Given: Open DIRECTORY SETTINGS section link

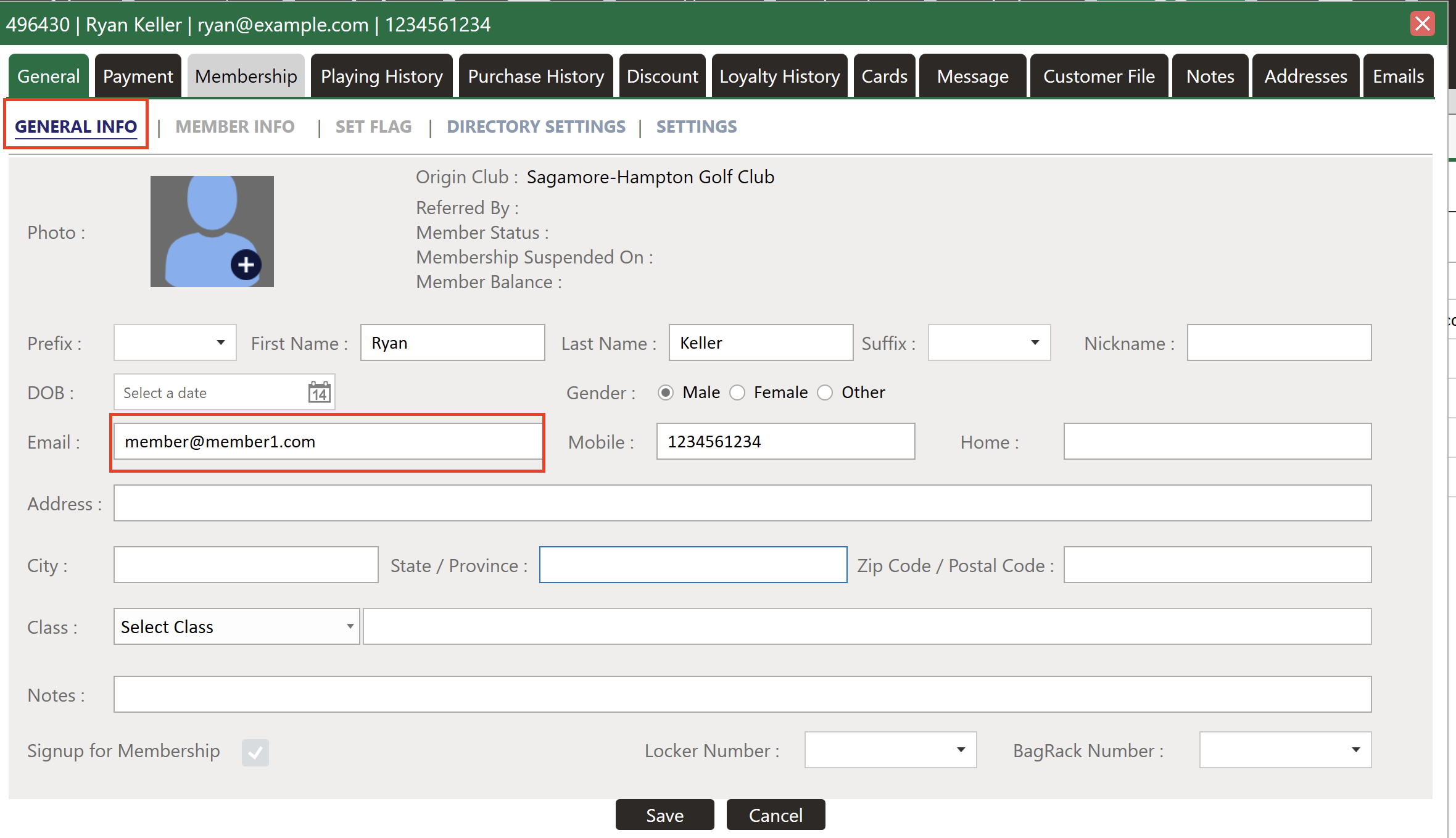Looking at the screenshot, I should tap(536, 127).
